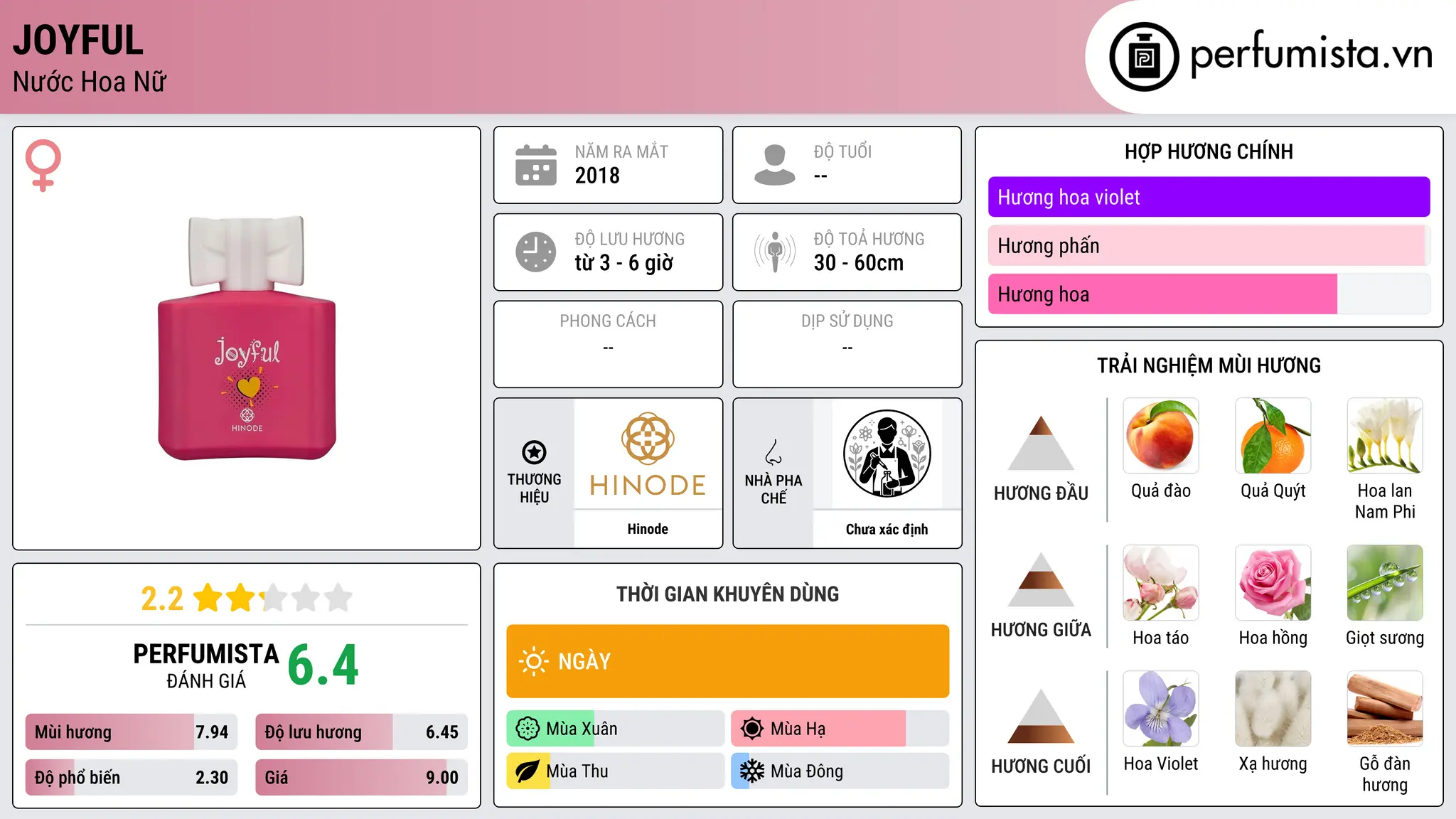Click the JOYFUL title heading

point(78,40)
